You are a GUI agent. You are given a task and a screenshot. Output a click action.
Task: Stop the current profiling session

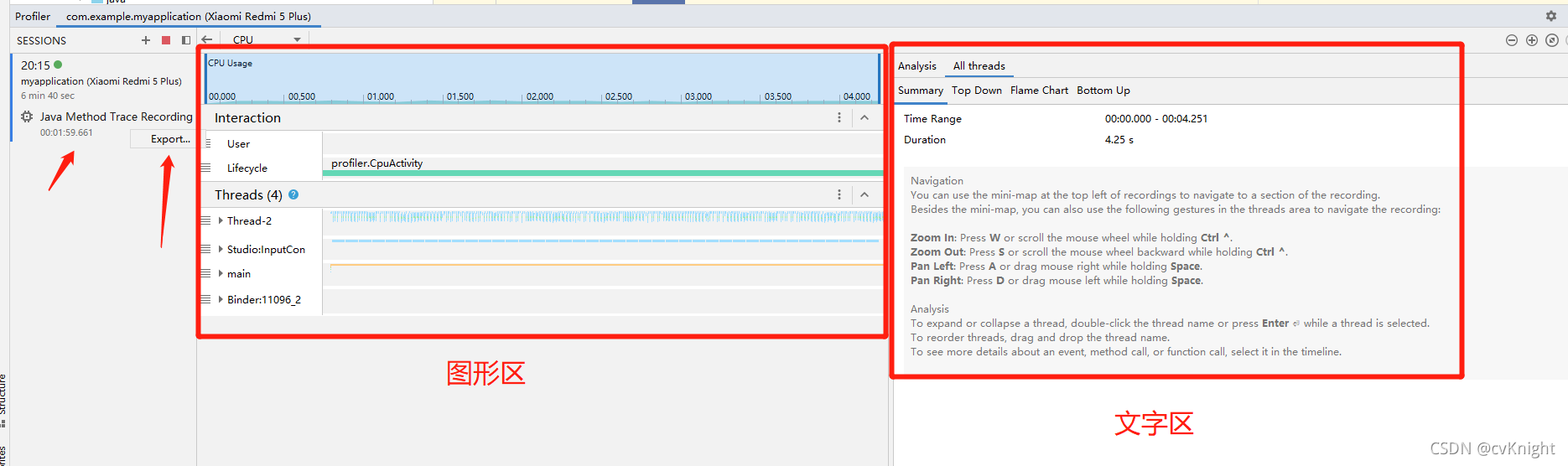[166, 40]
